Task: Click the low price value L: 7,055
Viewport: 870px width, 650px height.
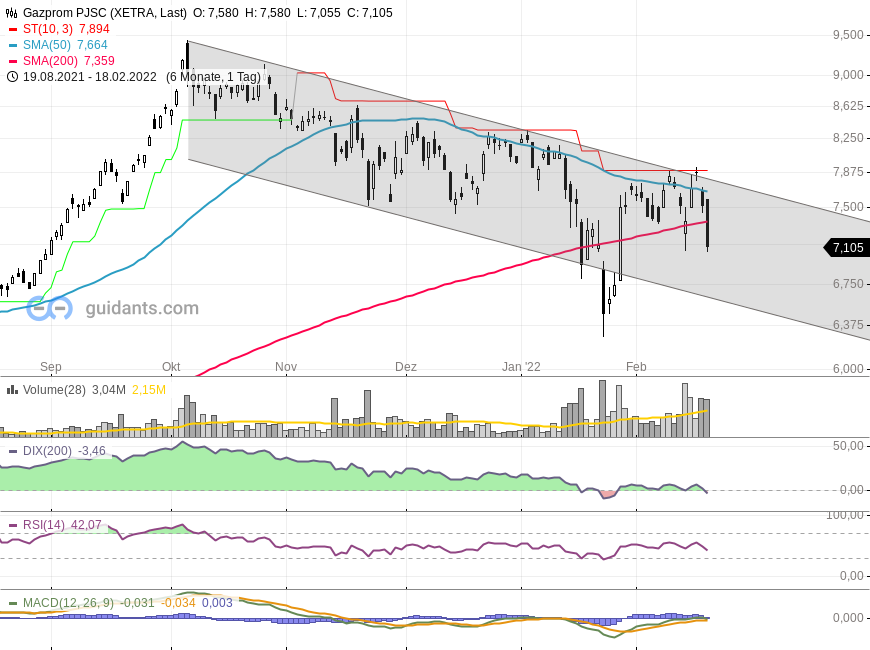Action: pyautogui.click(x=318, y=13)
